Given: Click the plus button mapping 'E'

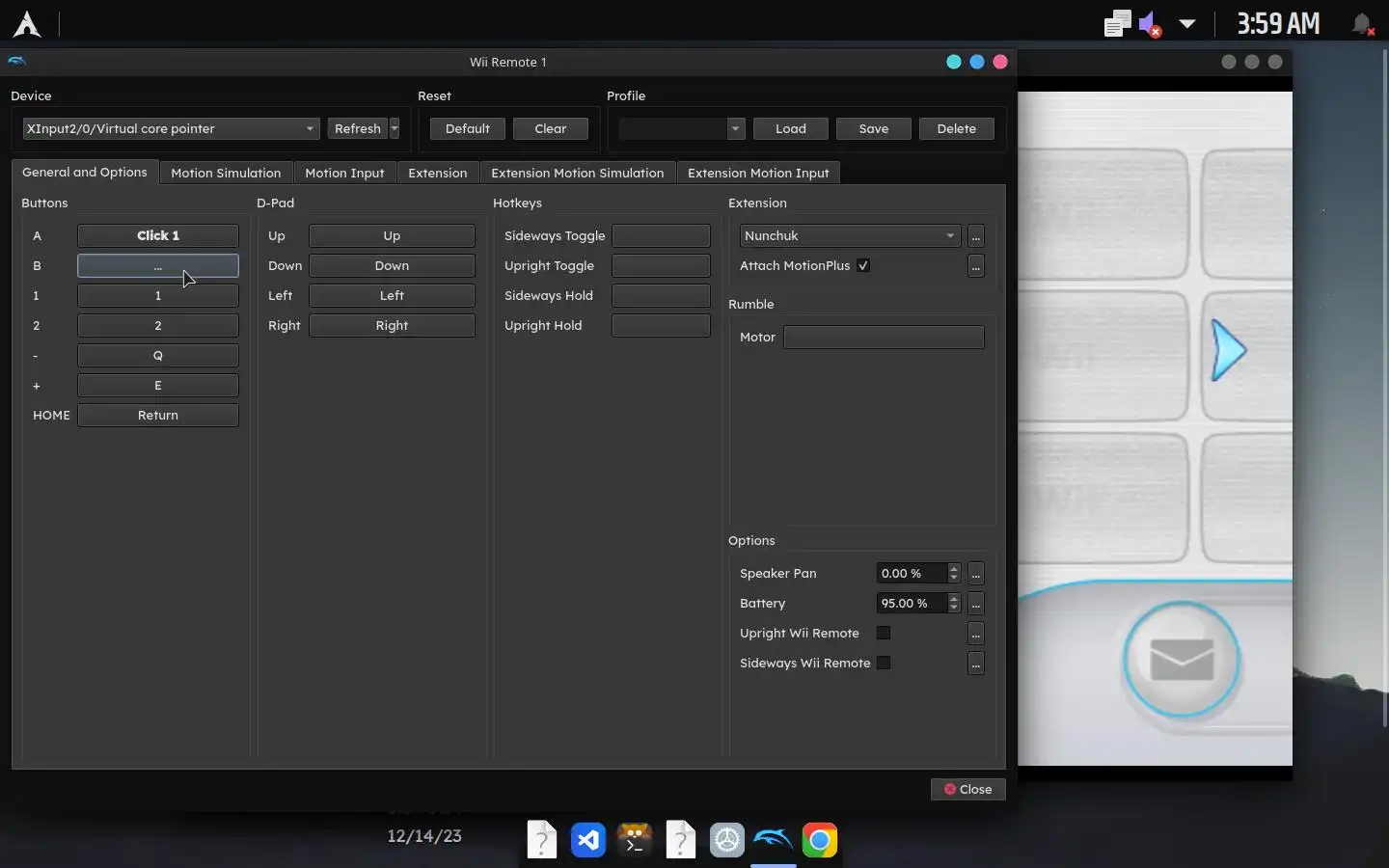Looking at the screenshot, I should 158,385.
